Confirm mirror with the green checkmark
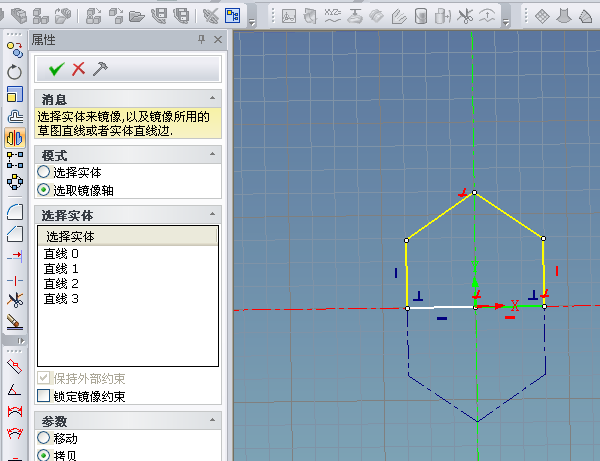Screen dimensions: 600x461 [x=57, y=69]
